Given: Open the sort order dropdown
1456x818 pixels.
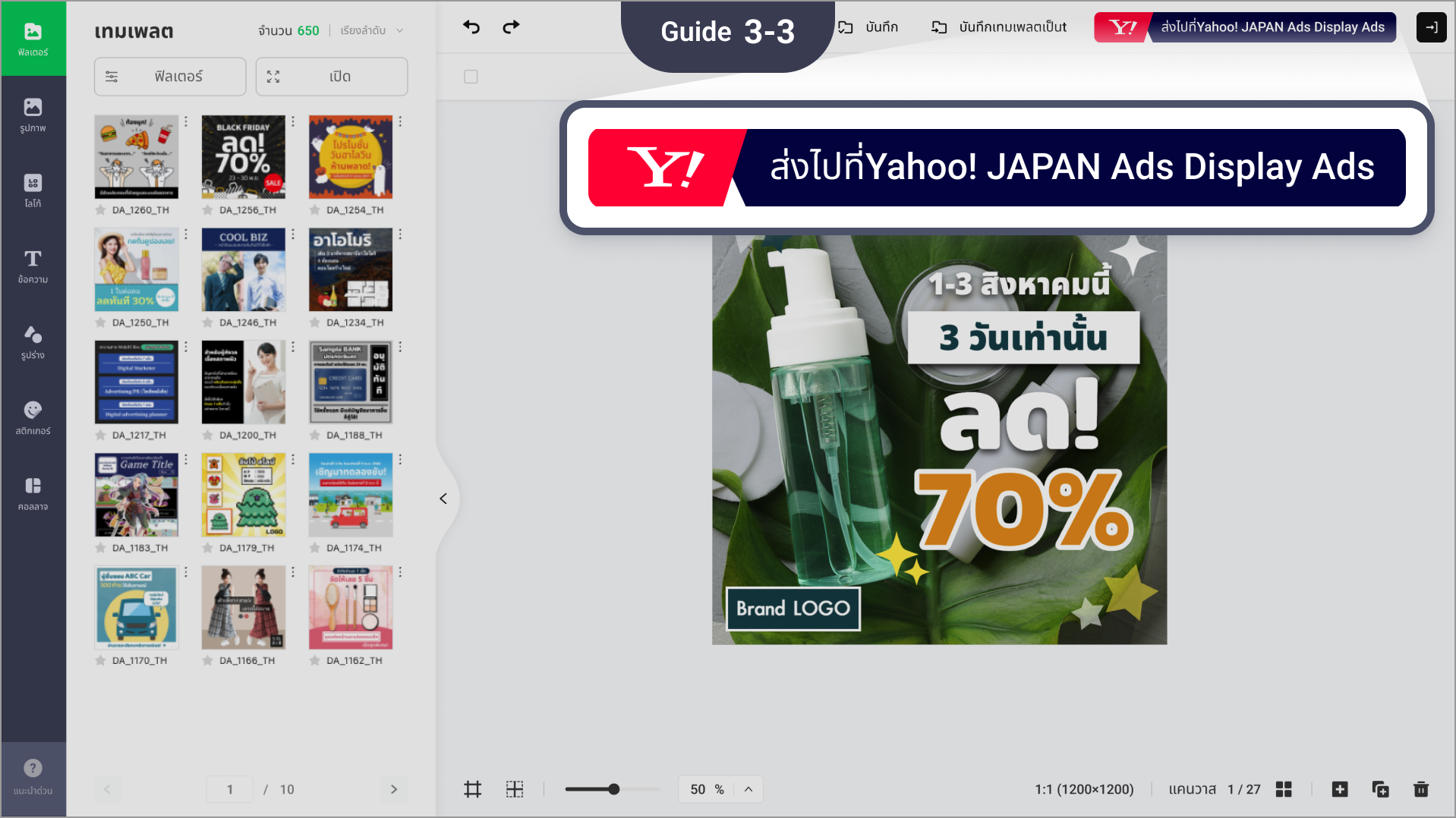Looking at the screenshot, I should [372, 30].
